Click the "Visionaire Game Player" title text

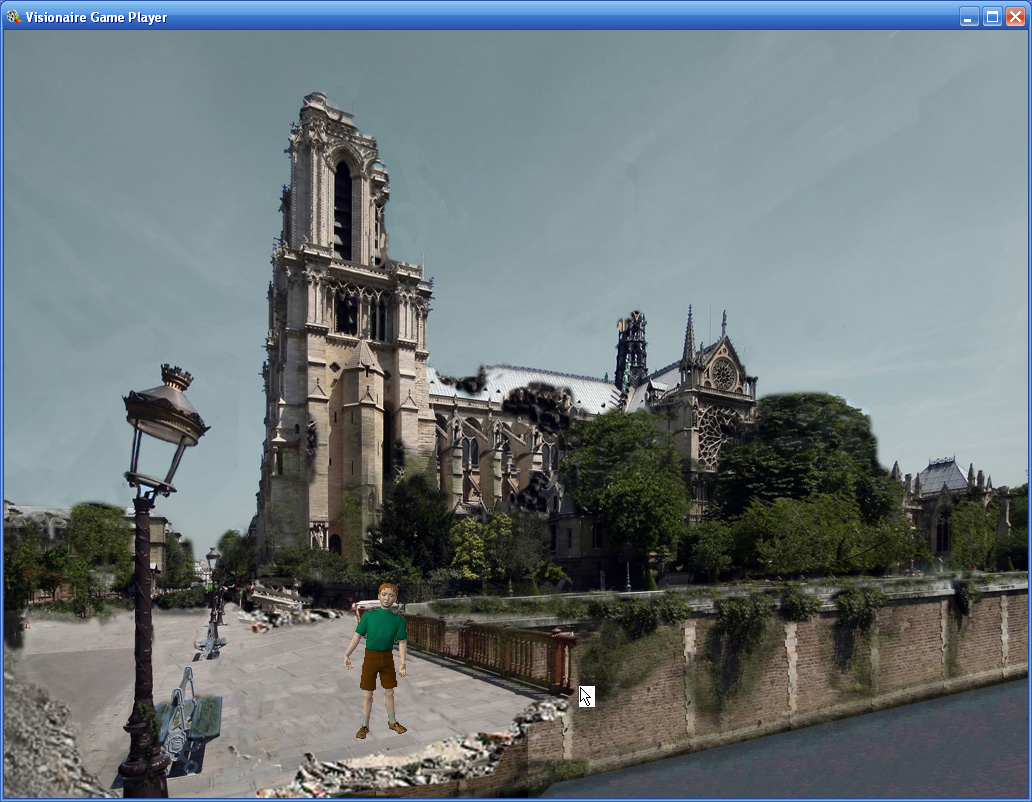pyautogui.click(x=96, y=17)
